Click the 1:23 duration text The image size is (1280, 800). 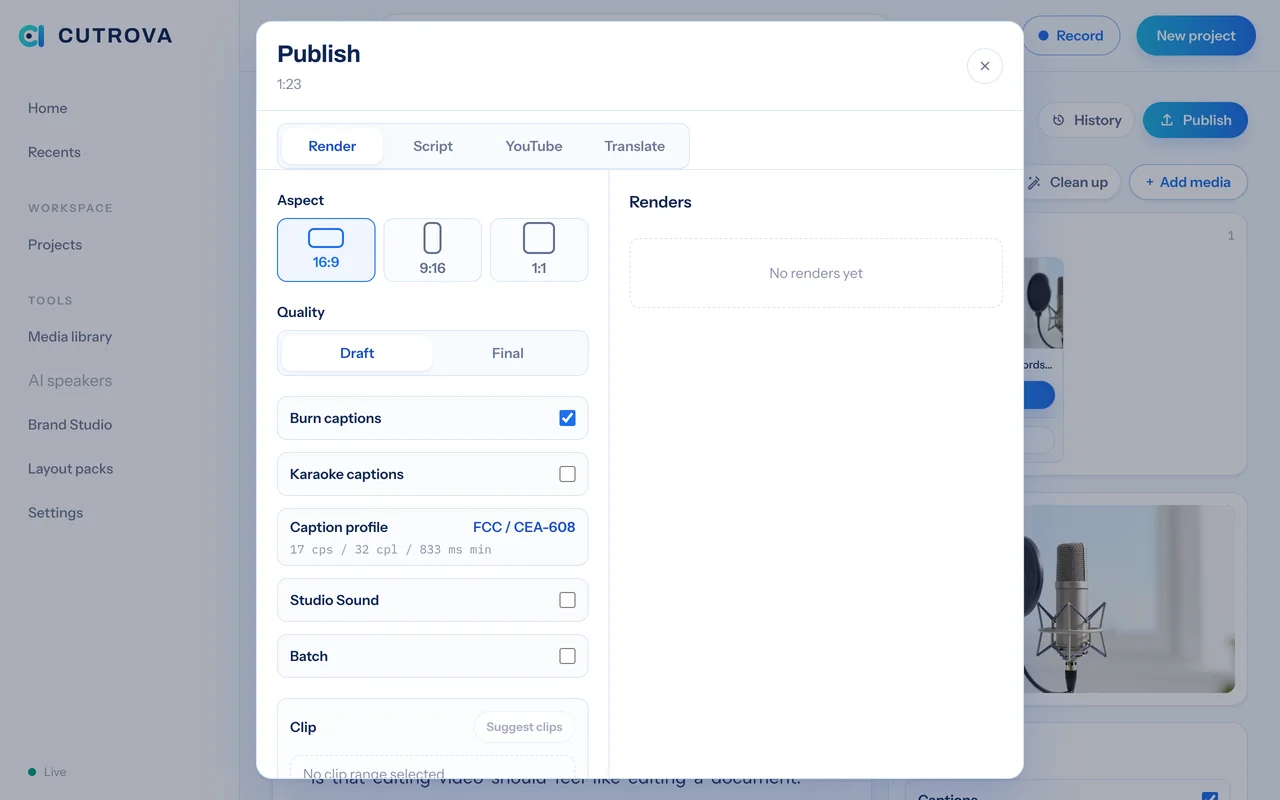point(289,84)
